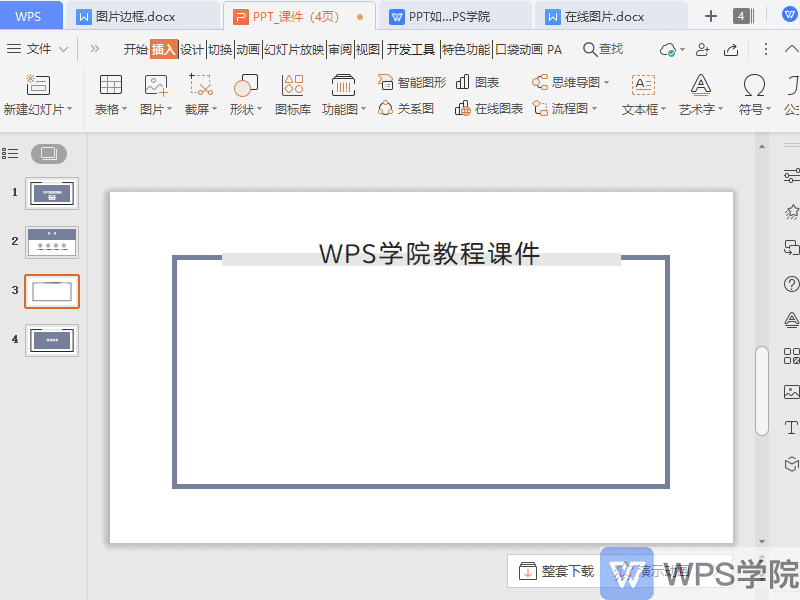Image resolution: width=800 pixels, height=600 pixels.
Task: Click the share export icon
Action: (731, 49)
